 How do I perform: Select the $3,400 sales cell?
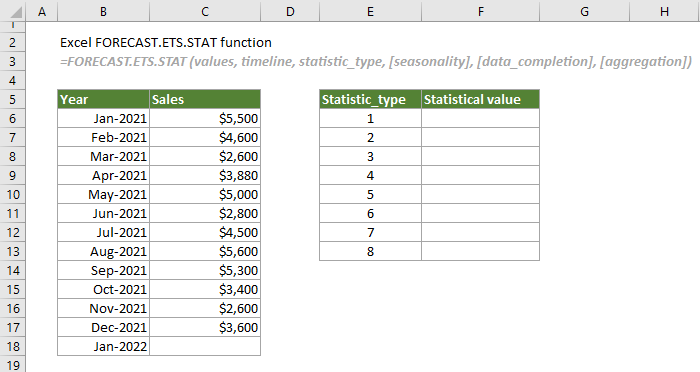pos(205,289)
